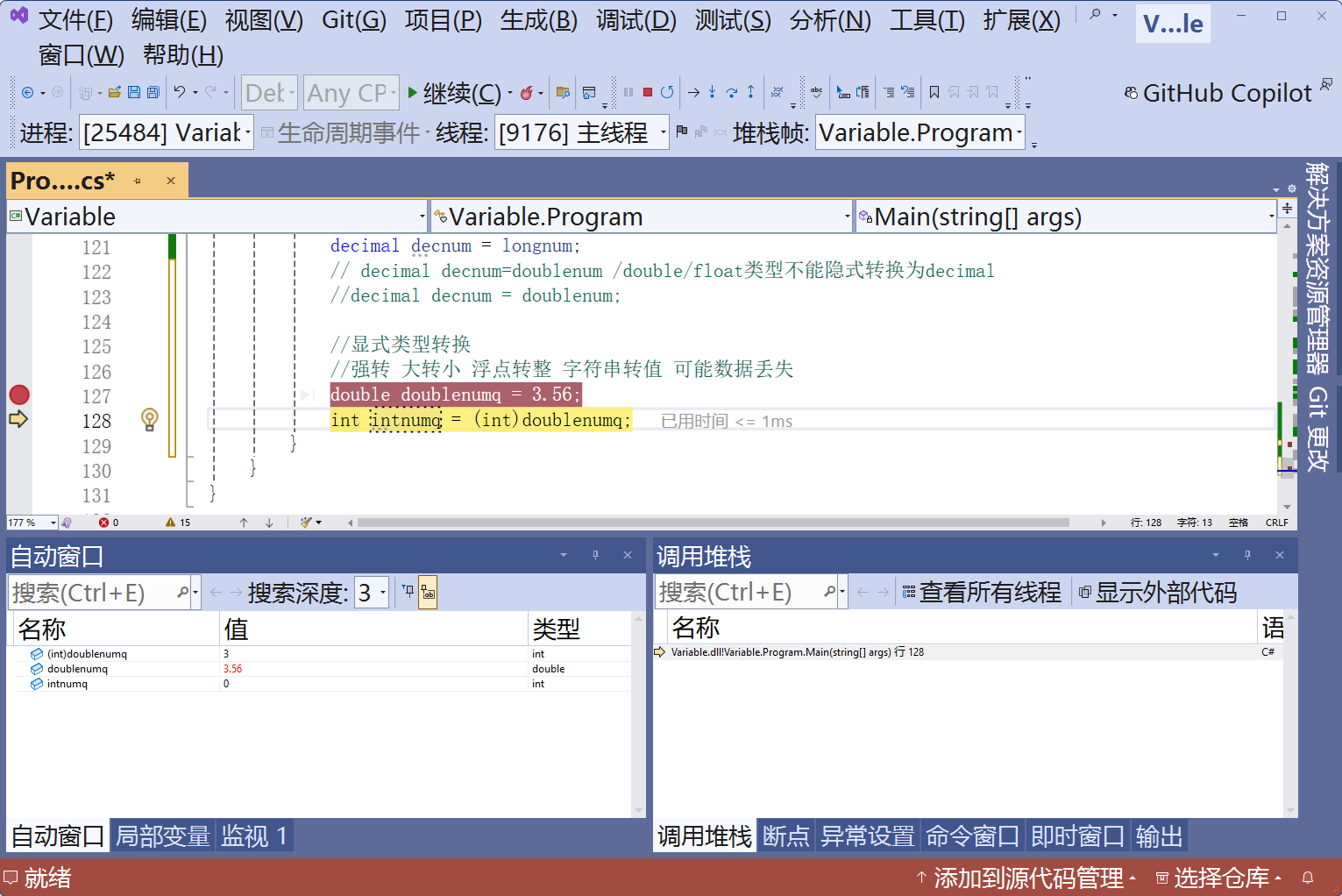1342x896 pixels.
Task: Open the 177 % zoom dropdown
Action: point(32,523)
